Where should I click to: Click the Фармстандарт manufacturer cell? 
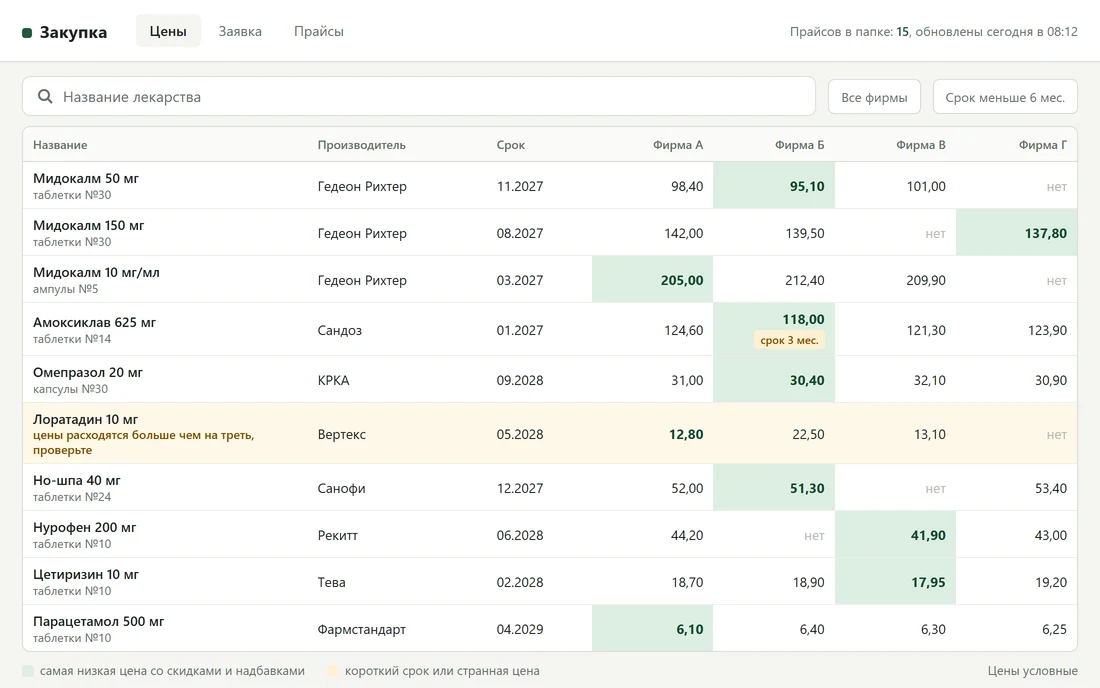361,629
